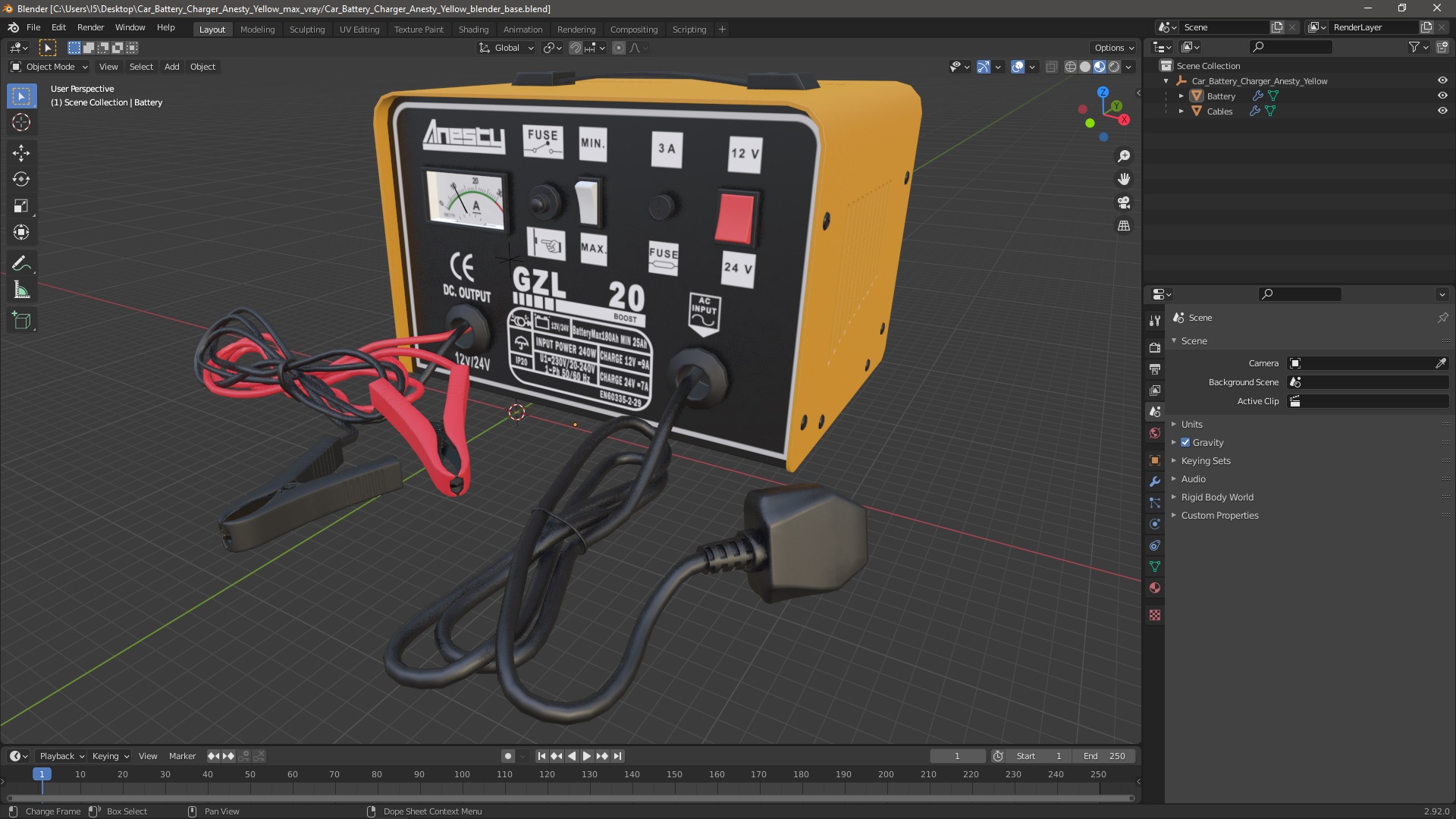Open the Add menu in viewport header
The height and width of the screenshot is (819, 1456).
tap(172, 67)
